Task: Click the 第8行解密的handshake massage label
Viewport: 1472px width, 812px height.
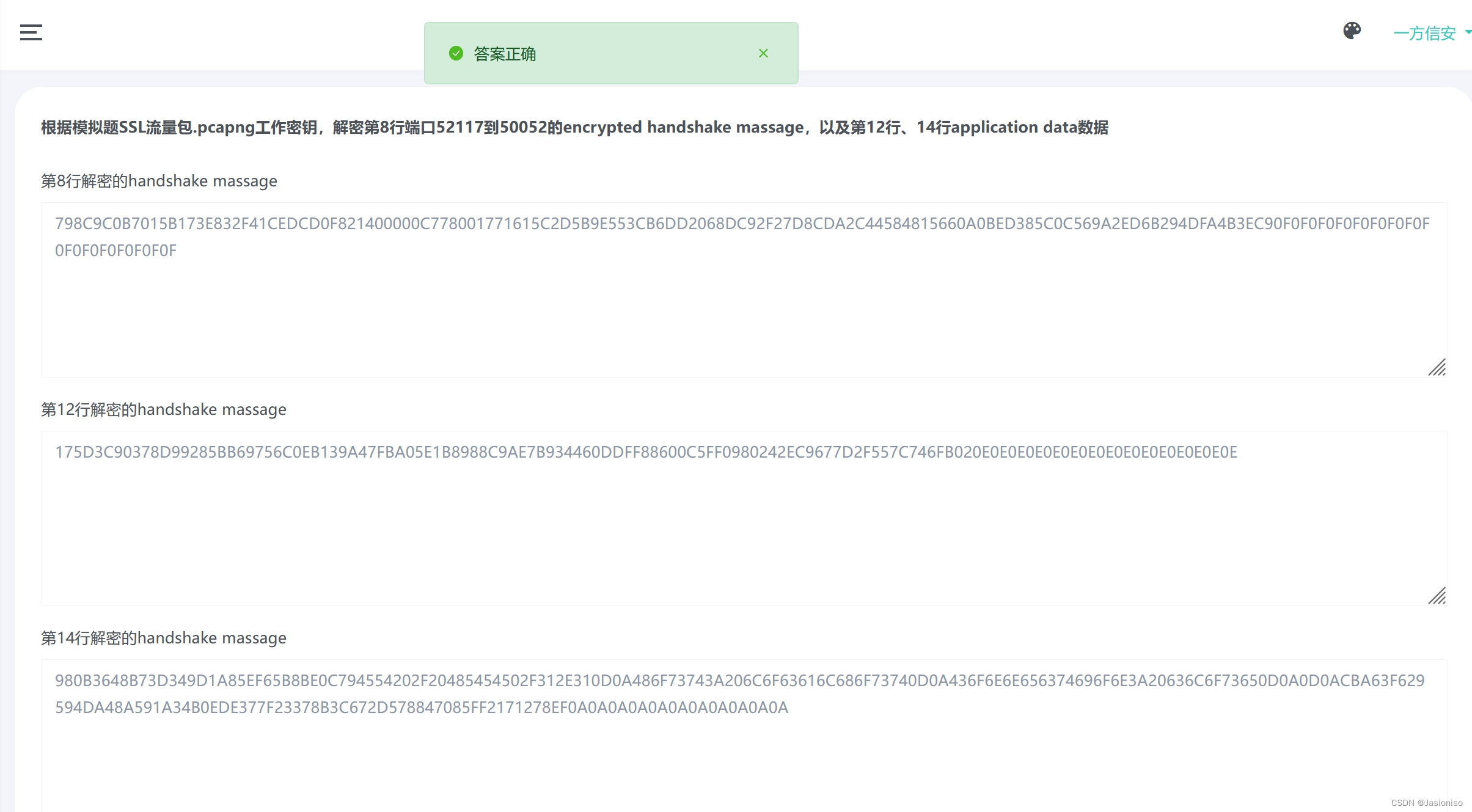Action: coord(159,181)
